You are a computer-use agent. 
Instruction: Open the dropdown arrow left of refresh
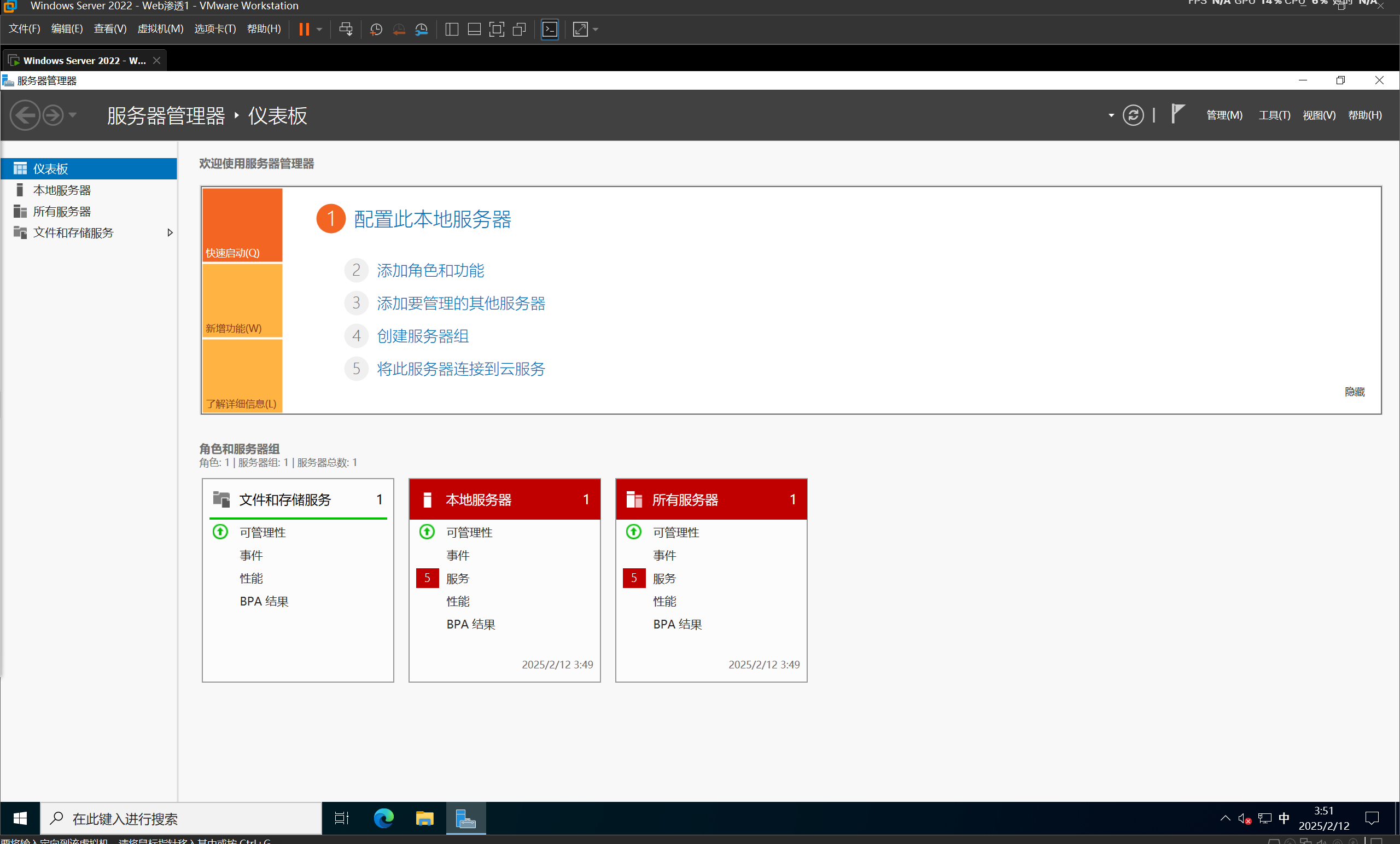click(x=1111, y=115)
